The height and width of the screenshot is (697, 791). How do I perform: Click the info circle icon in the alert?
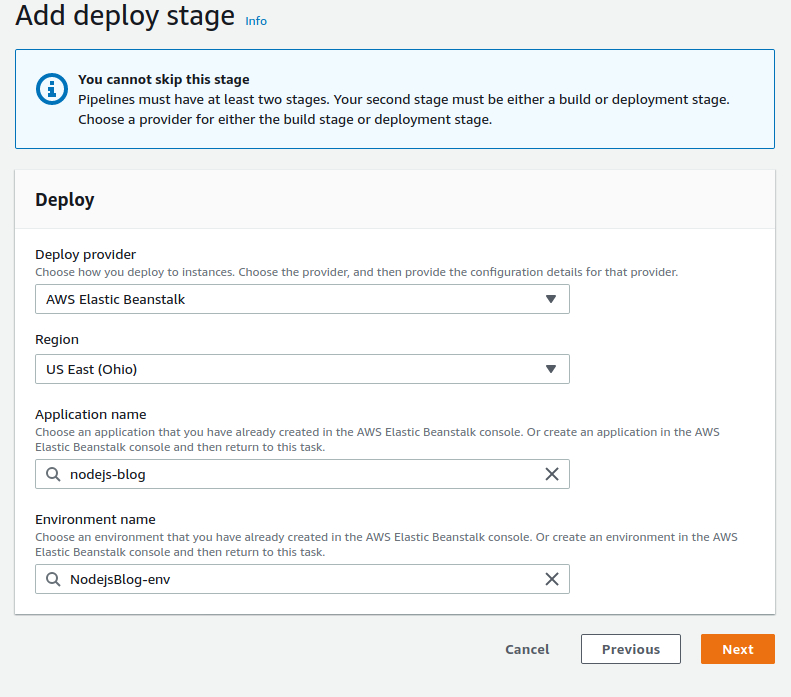[x=51, y=88]
